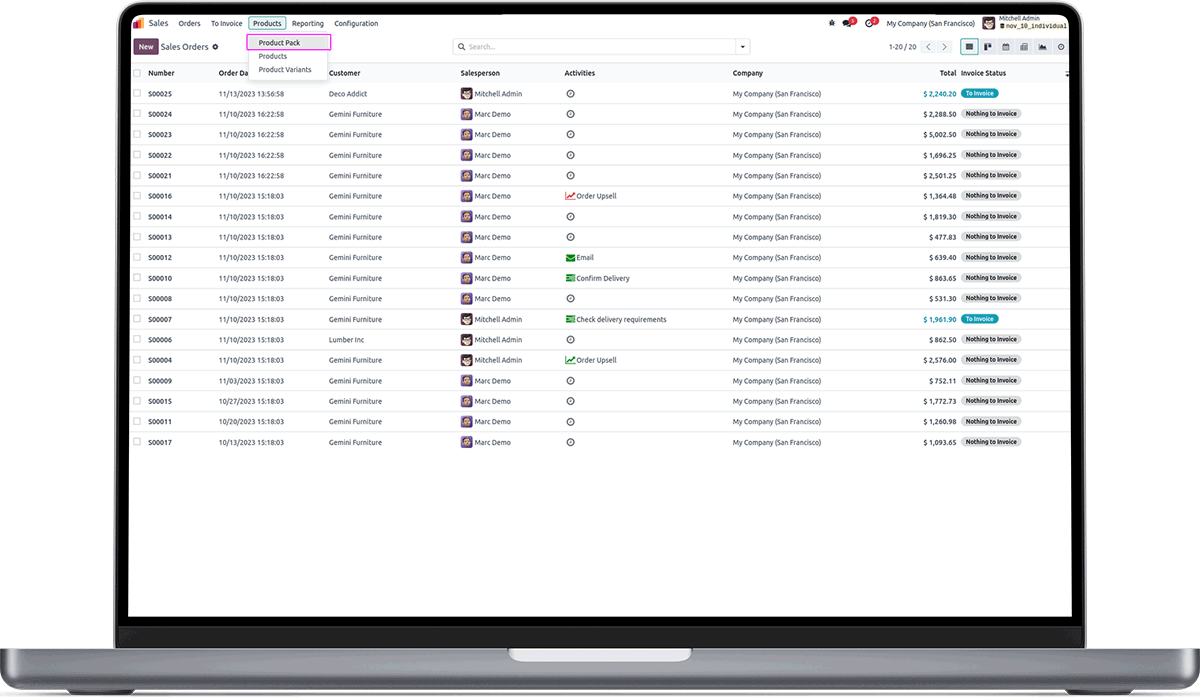1200x697 pixels.
Task: Sort by Total column header
Action: 947,73
